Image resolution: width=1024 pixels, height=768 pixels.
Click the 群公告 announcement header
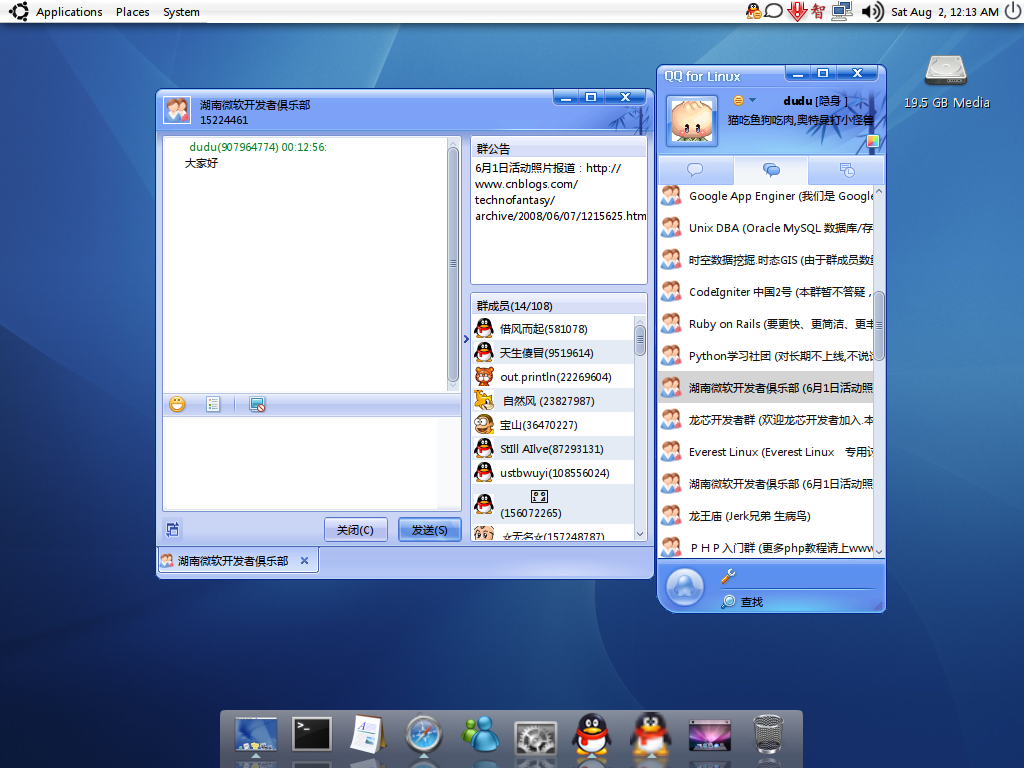(x=559, y=148)
